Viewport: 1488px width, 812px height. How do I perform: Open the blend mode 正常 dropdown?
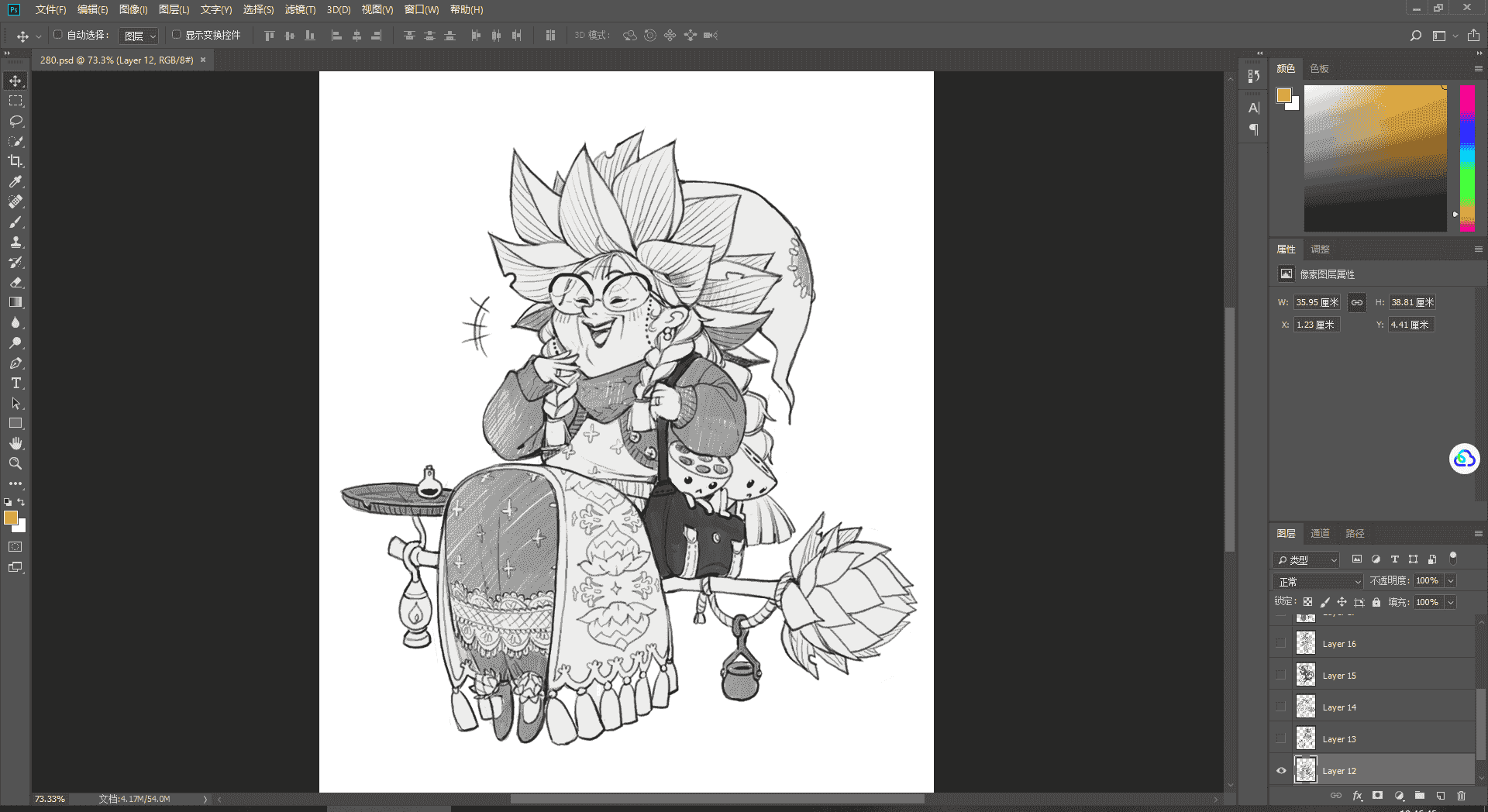[x=1317, y=581]
